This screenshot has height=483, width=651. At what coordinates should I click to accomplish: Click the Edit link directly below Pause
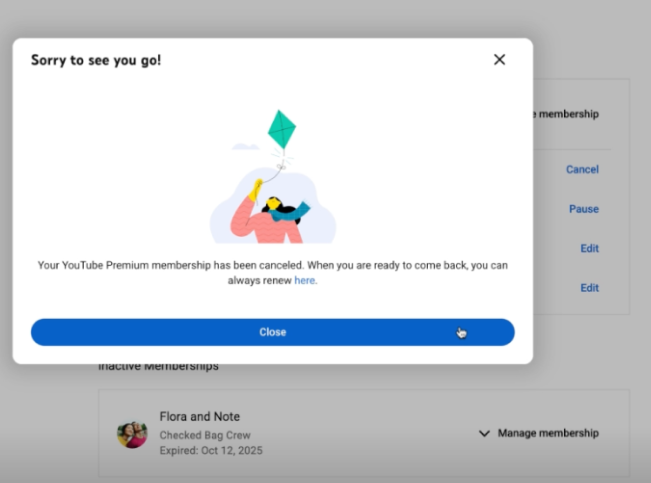[589, 248]
